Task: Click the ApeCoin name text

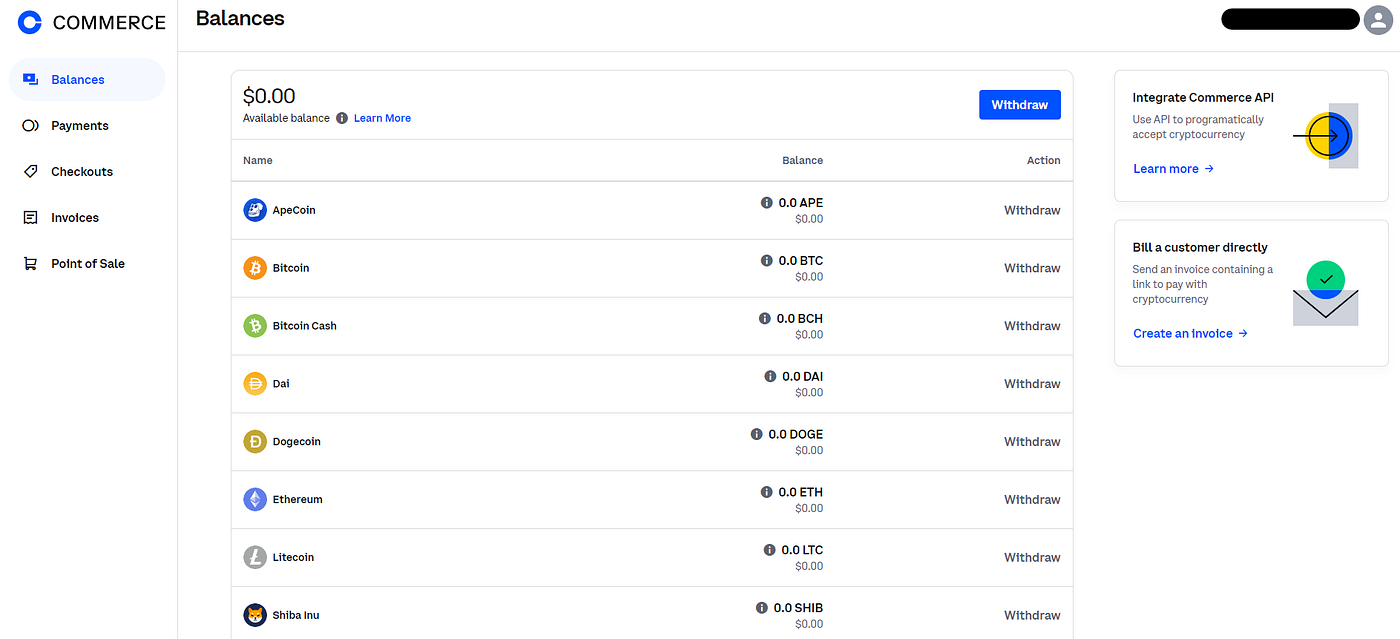Action: pyautogui.click(x=294, y=210)
